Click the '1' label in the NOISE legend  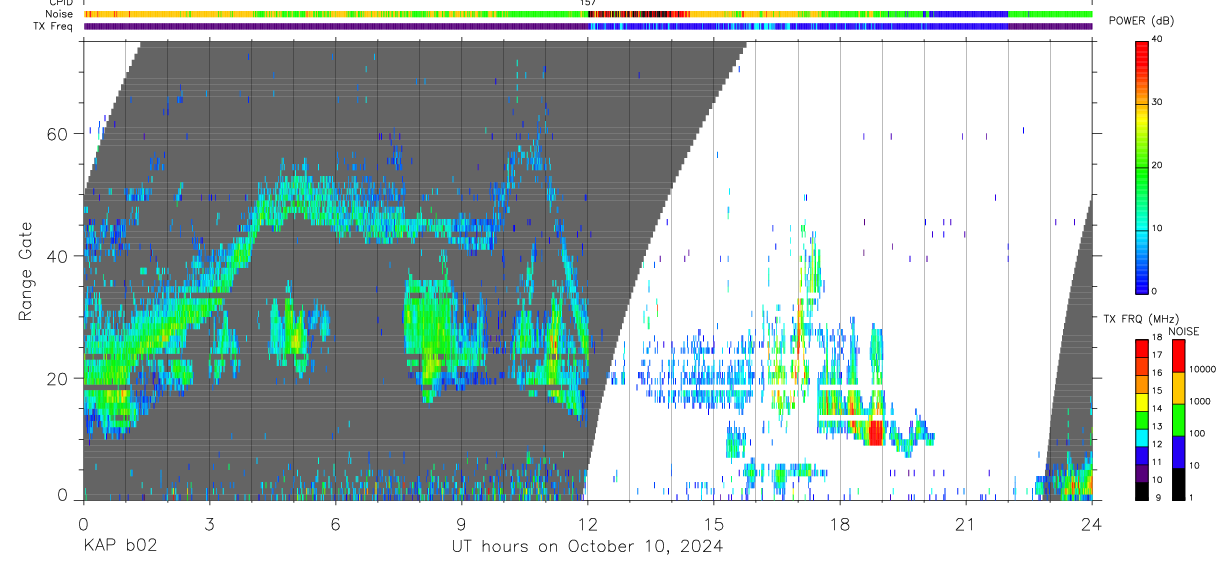1192,497
